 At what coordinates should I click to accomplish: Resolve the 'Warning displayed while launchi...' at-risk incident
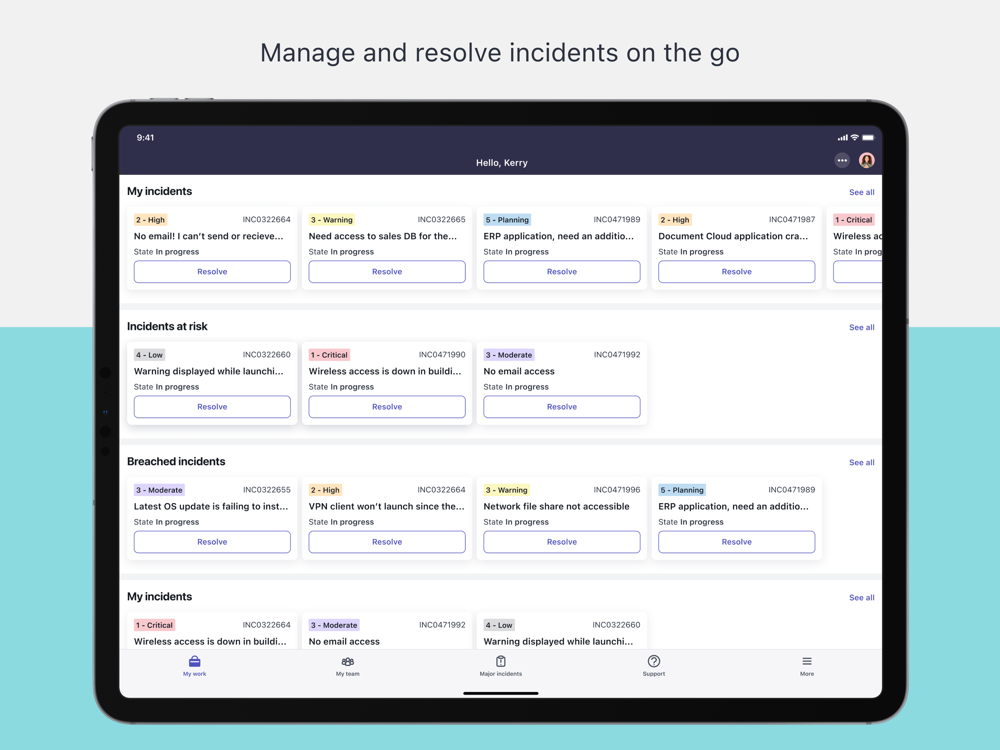tap(212, 407)
